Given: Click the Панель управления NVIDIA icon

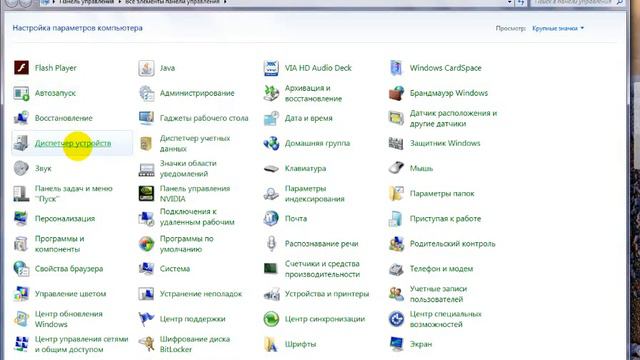Looking at the screenshot, I should click(x=146, y=193).
